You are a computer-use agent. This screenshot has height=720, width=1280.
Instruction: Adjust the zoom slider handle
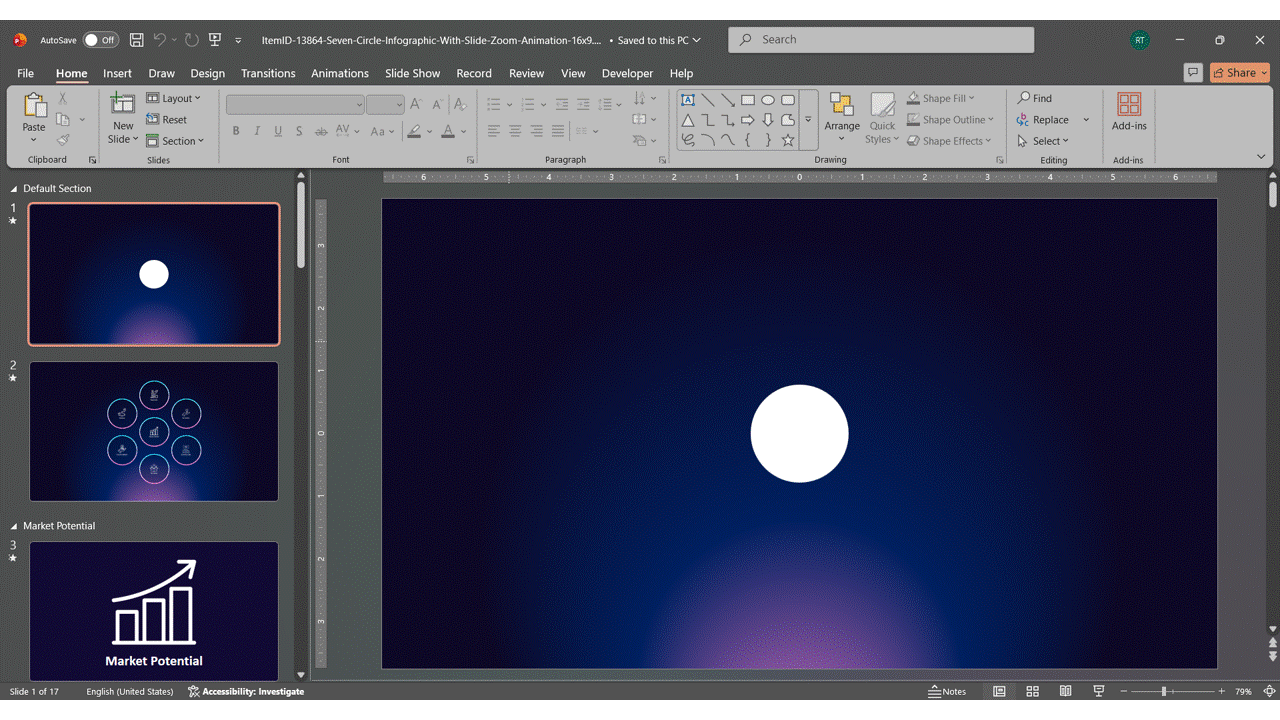click(x=1164, y=691)
